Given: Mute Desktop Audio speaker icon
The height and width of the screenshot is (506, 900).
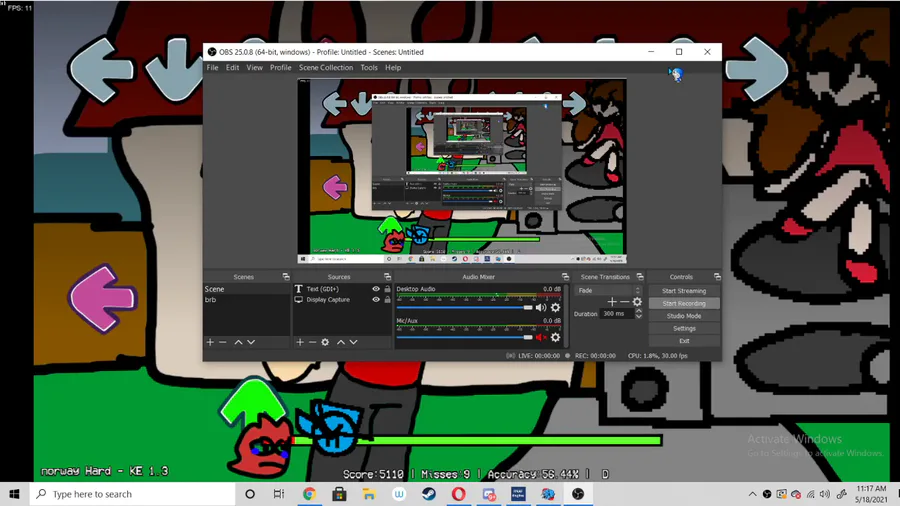Looking at the screenshot, I should [x=541, y=308].
